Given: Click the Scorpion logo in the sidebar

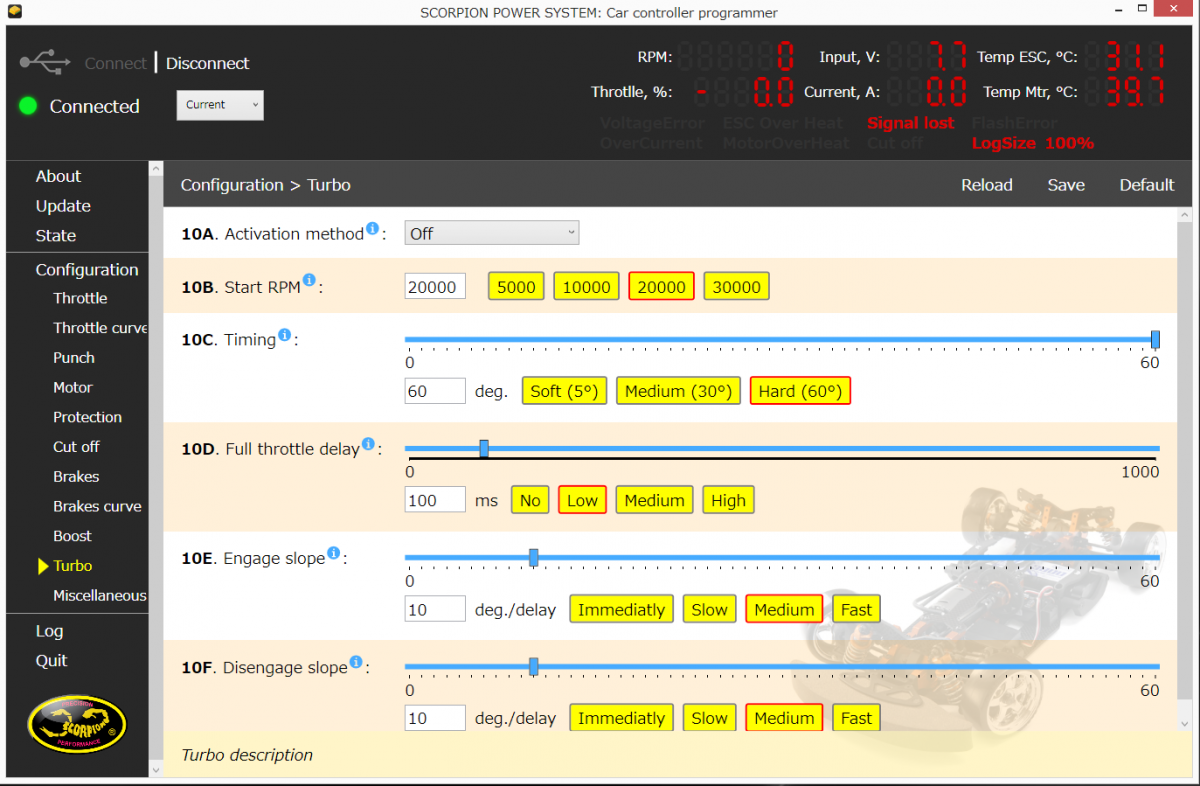Looking at the screenshot, I should click(x=77, y=724).
